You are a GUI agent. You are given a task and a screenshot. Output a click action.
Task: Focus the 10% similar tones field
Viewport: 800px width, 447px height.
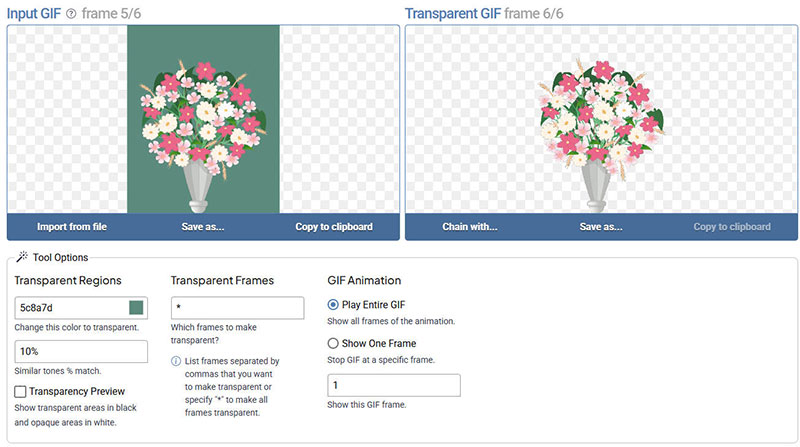(81, 351)
